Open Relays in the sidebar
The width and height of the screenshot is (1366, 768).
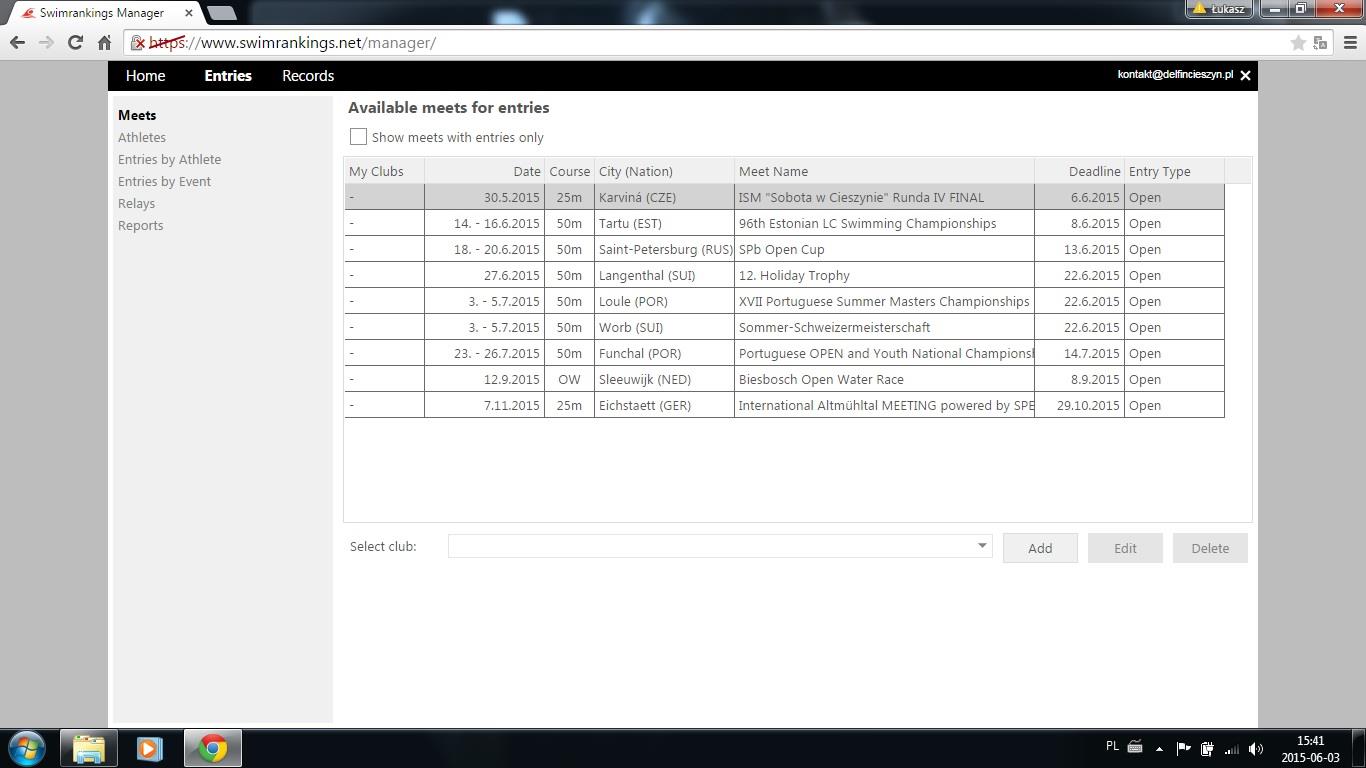click(x=136, y=203)
